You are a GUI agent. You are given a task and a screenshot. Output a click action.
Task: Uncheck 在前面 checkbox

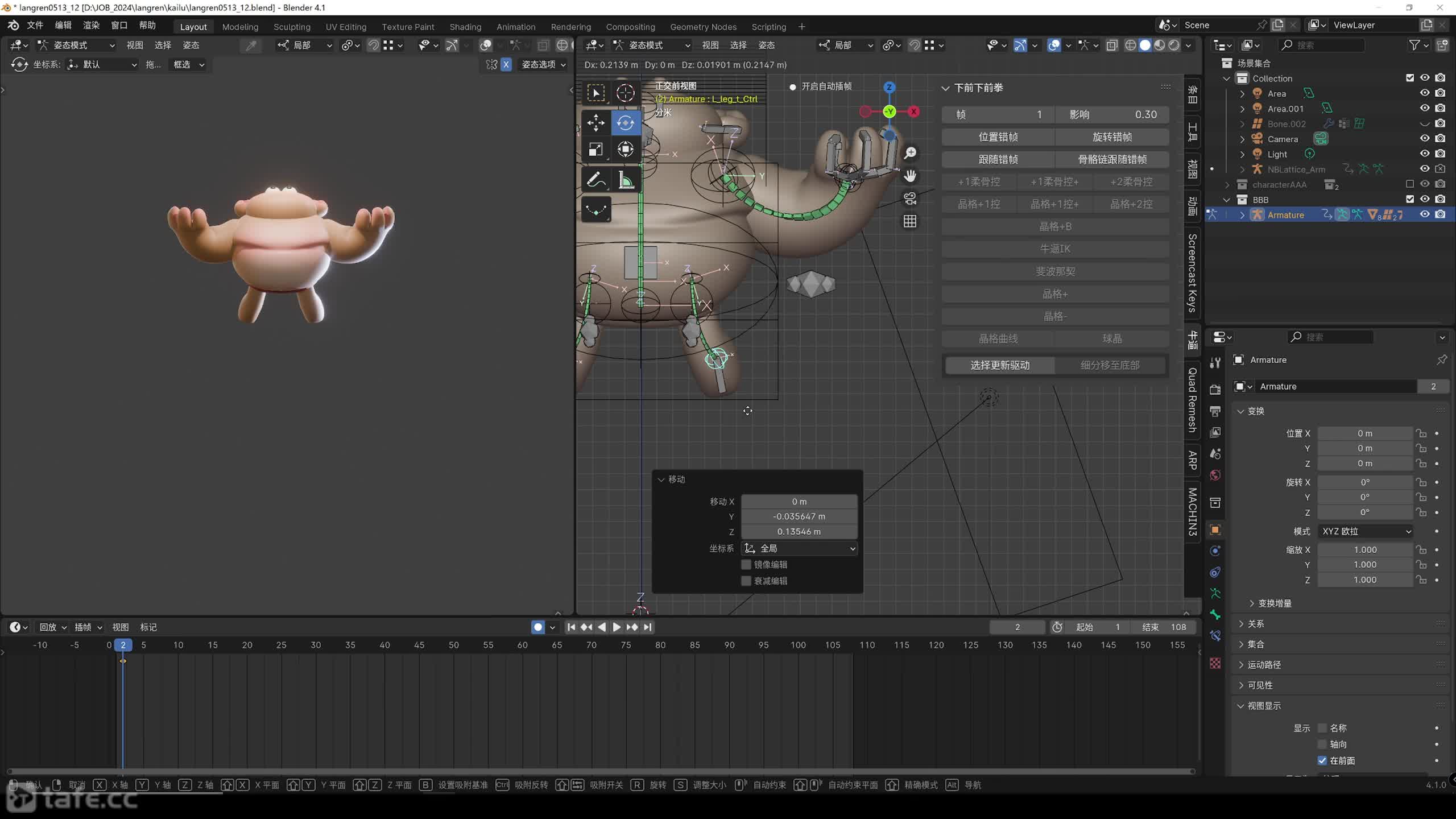tap(1322, 760)
